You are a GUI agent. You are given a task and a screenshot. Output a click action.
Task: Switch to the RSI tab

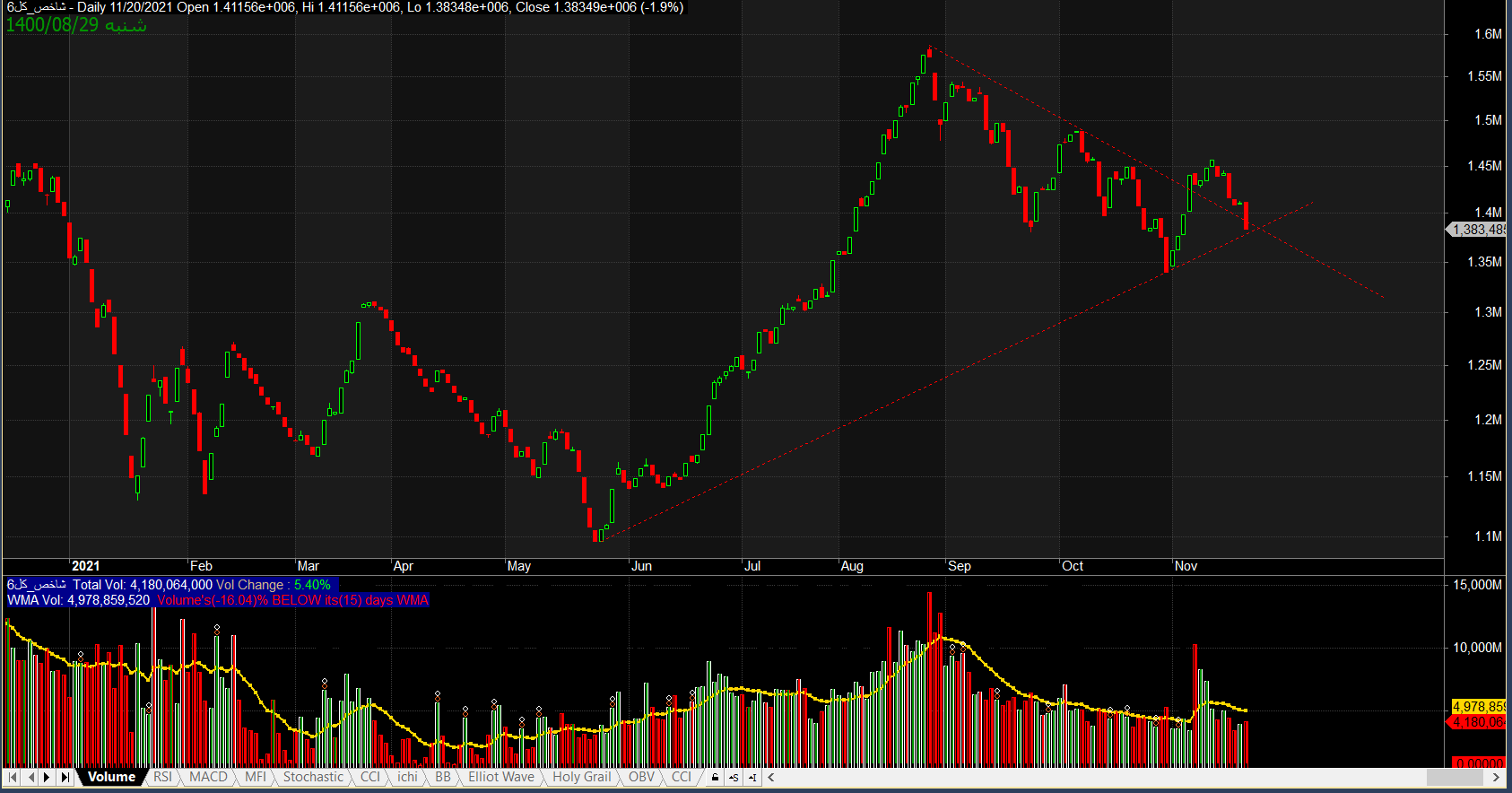click(x=162, y=777)
